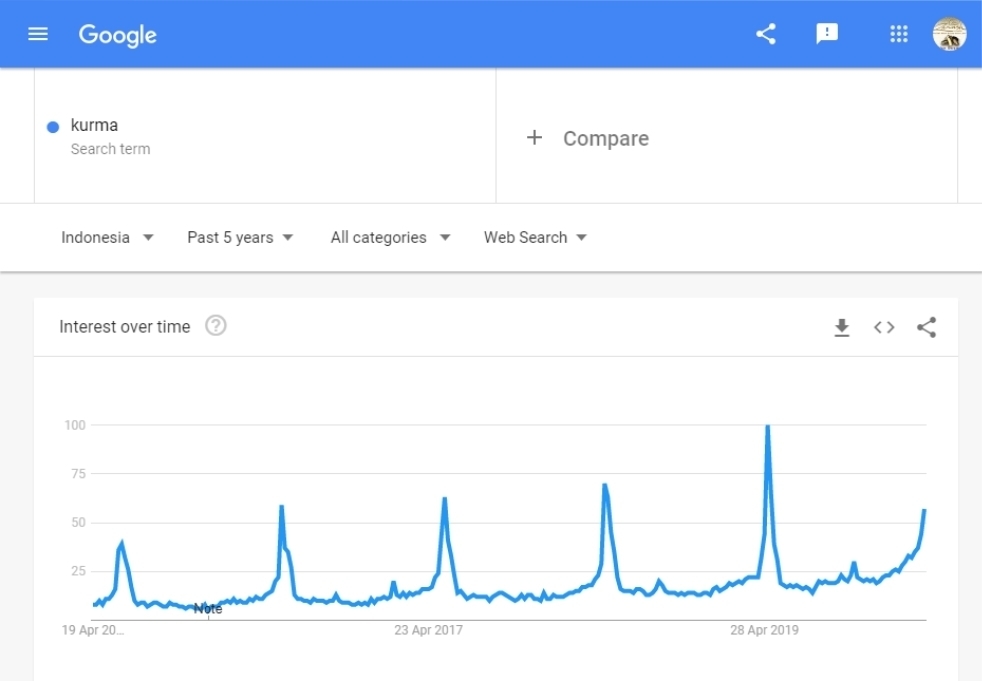Click the Google logo link

[118, 35]
